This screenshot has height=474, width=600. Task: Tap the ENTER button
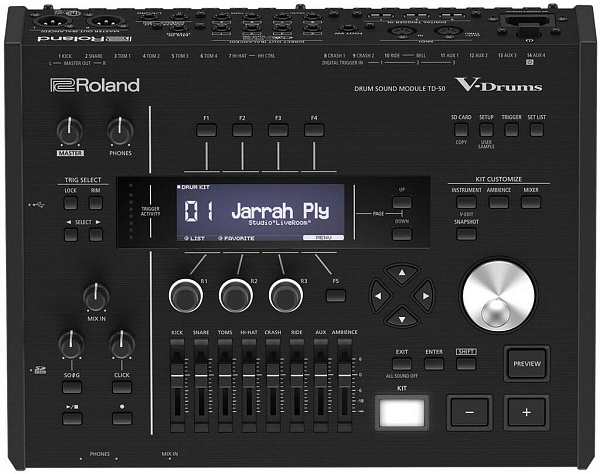click(434, 363)
